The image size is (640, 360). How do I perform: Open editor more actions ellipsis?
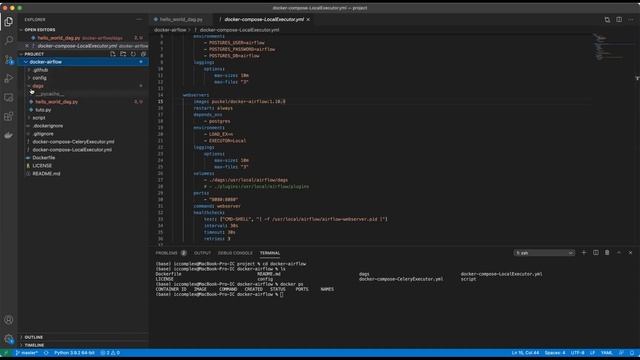631,20
